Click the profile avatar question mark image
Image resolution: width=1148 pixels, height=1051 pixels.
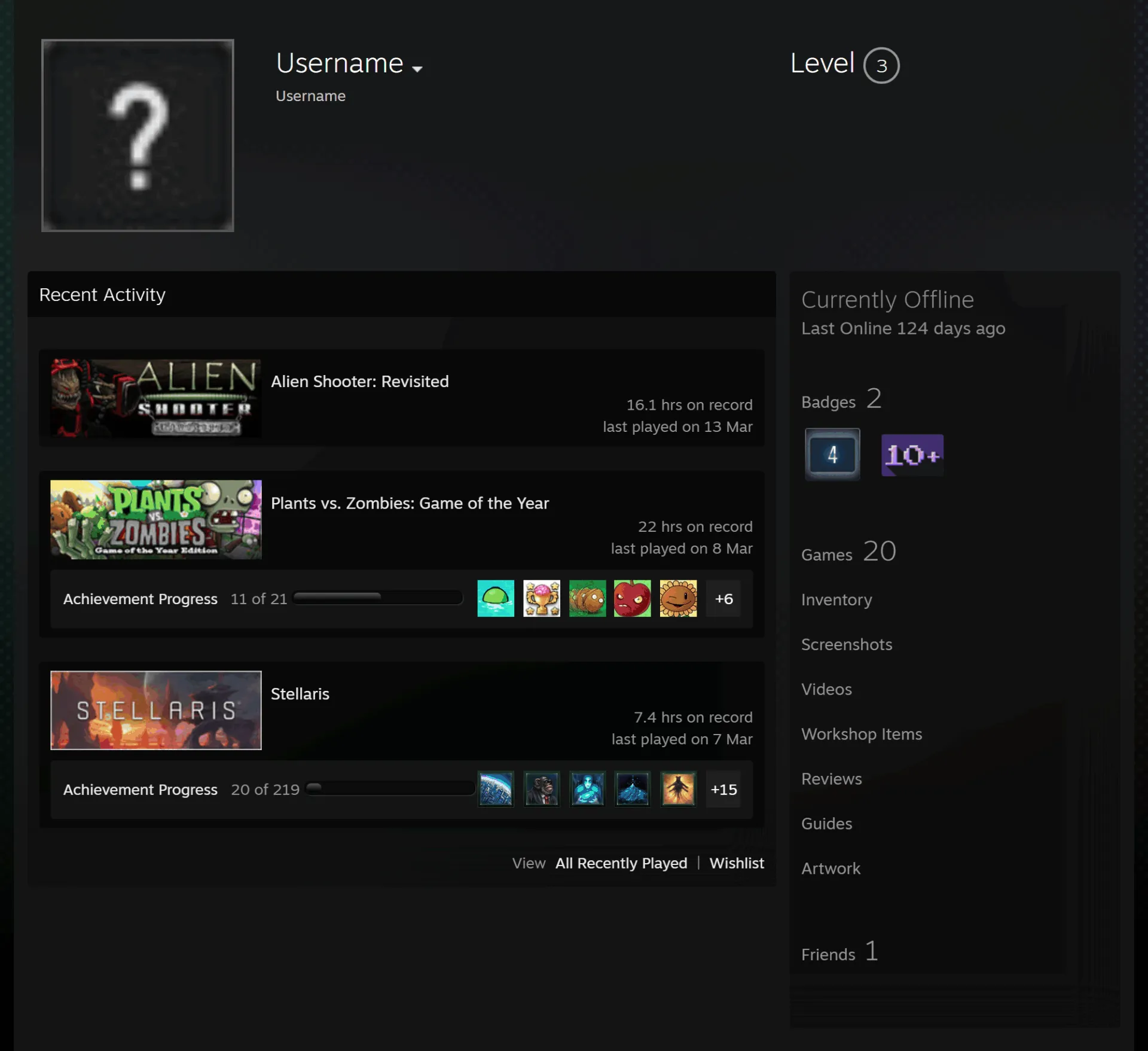(138, 135)
